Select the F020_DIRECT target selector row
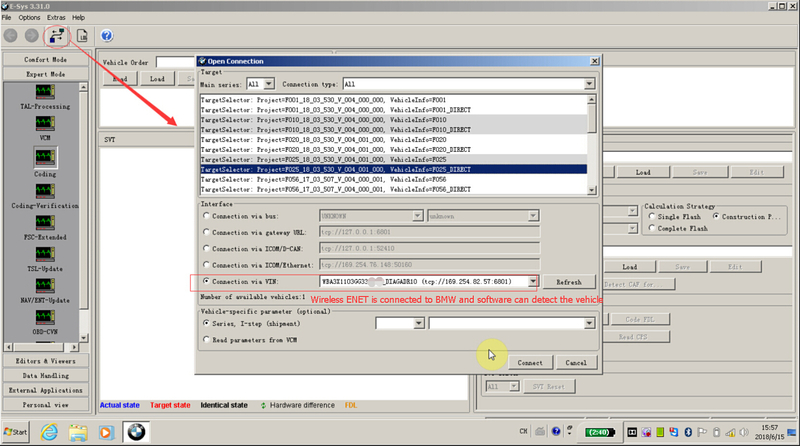The height and width of the screenshot is (446, 800). [393, 150]
